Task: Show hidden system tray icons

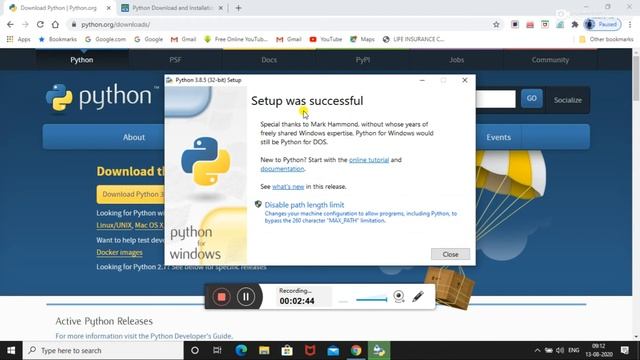Action: [537, 350]
